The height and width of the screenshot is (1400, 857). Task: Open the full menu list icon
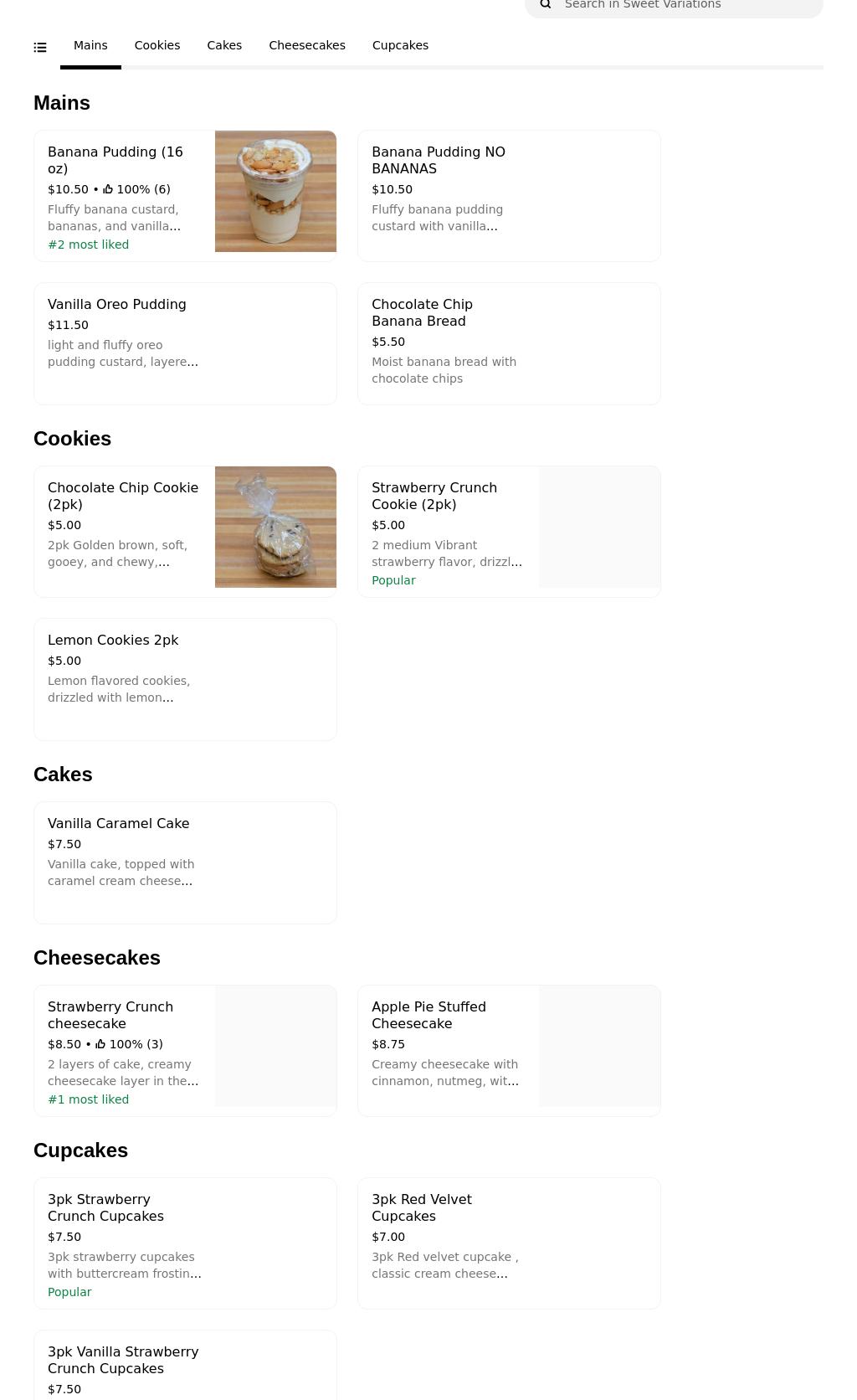[39, 47]
